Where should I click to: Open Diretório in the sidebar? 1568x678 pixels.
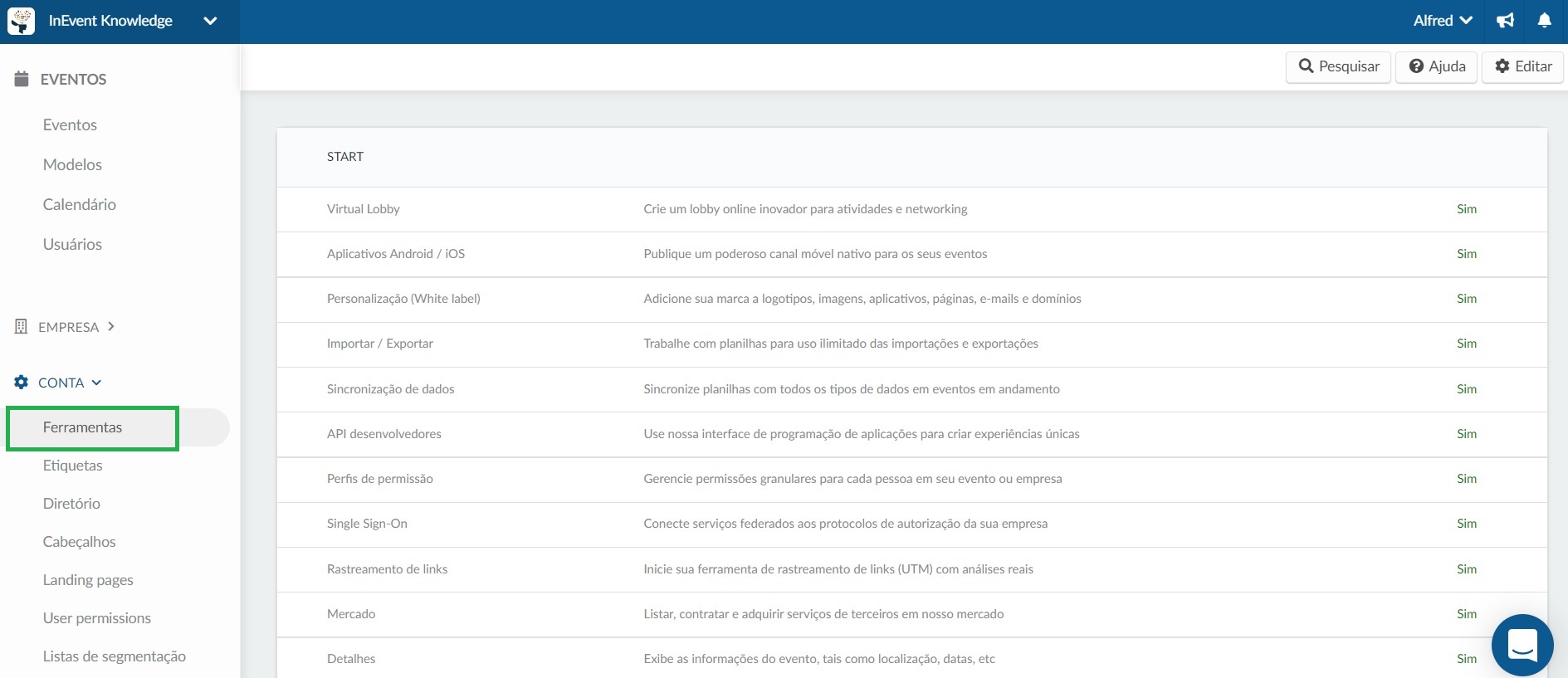pos(71,504)
